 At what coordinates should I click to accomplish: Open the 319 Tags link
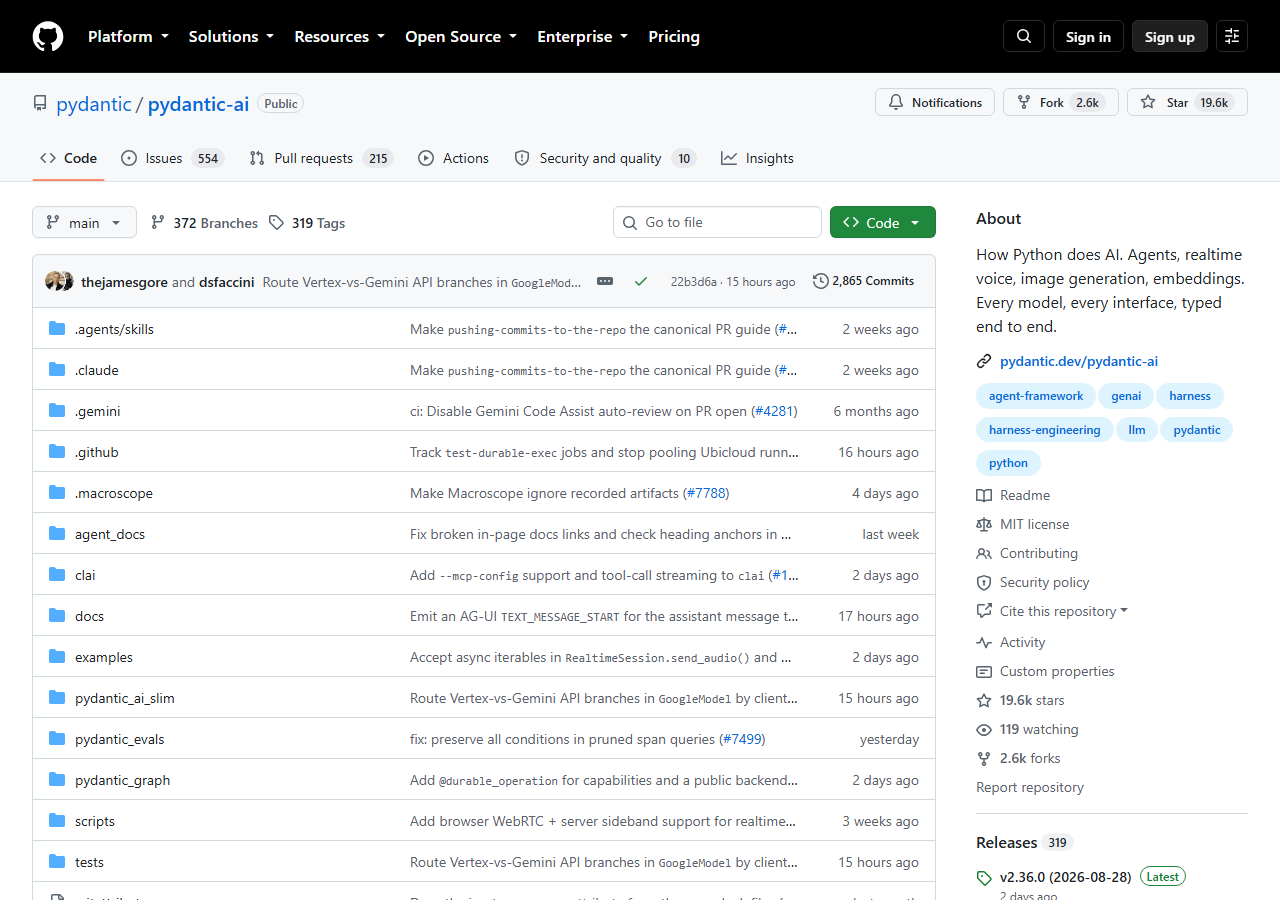[307, 223]
